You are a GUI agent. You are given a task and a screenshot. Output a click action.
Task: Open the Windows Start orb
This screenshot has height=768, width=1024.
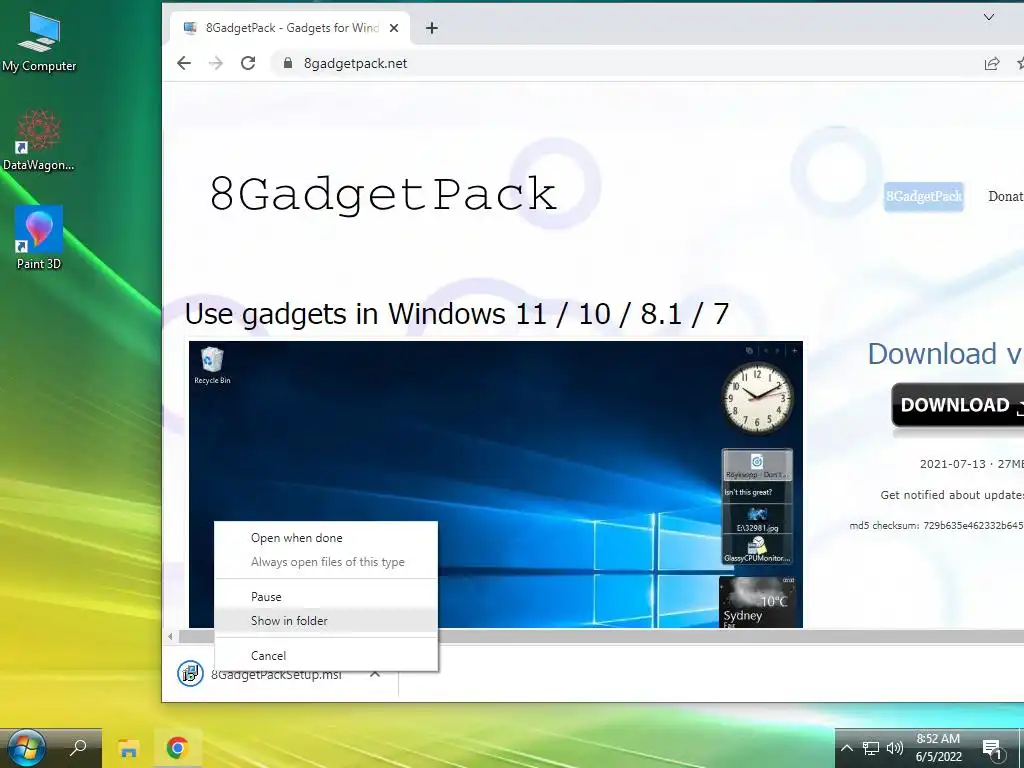(25, 748)
